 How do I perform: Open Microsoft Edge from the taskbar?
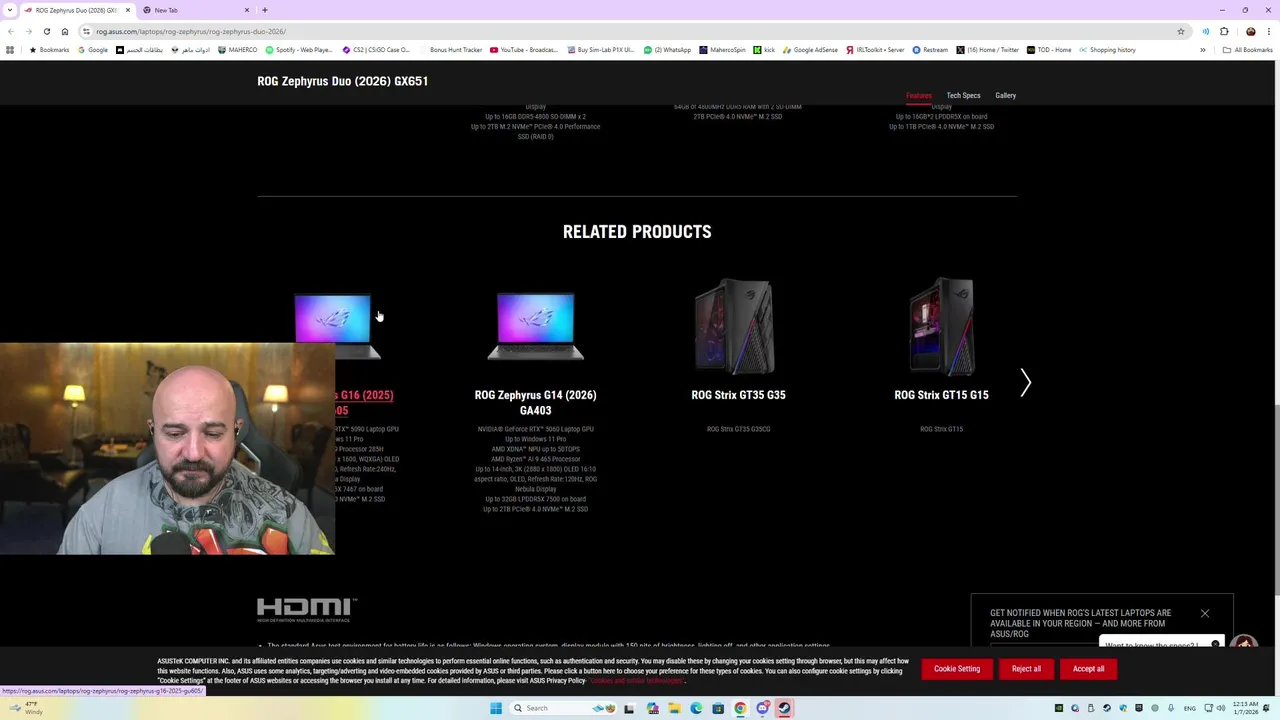tap(696, 708)
